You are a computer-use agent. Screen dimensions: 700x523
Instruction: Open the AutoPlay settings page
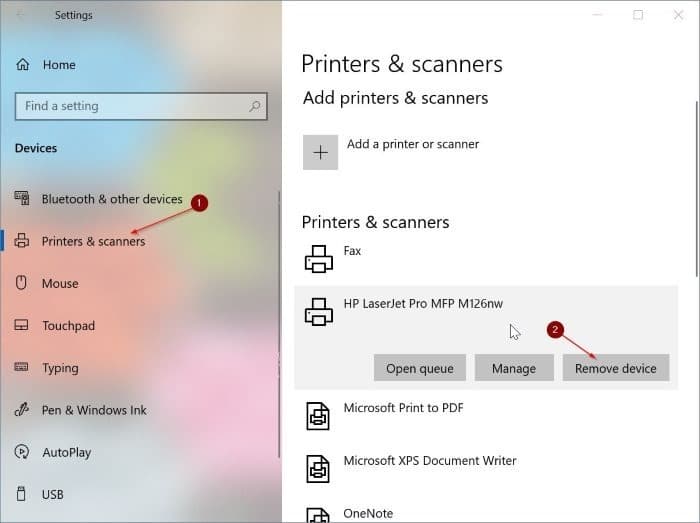[67, 452]
